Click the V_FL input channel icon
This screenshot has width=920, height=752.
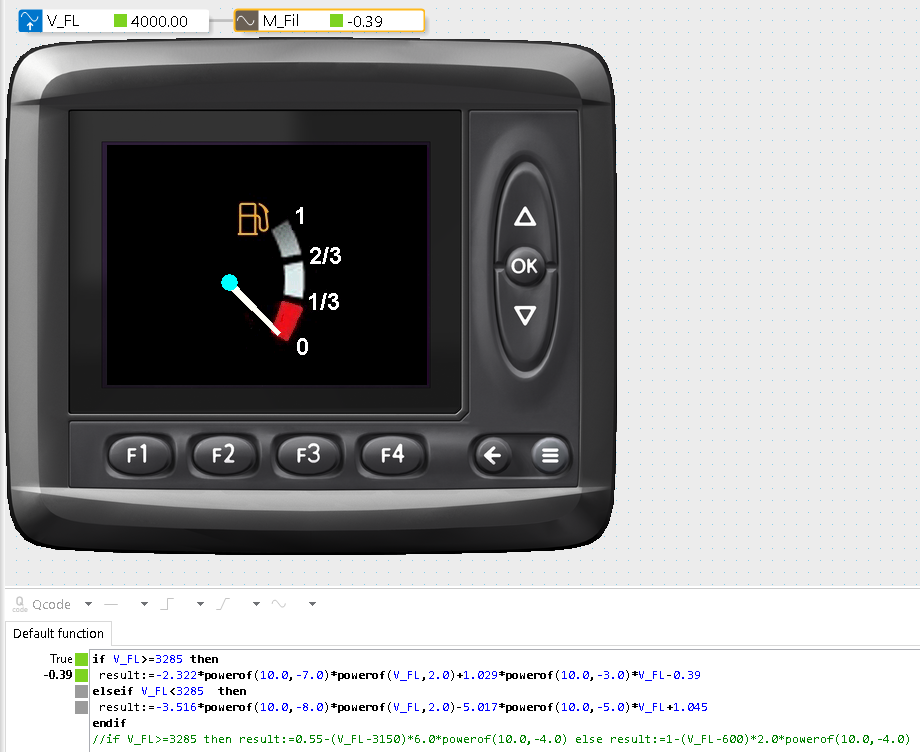click(30, 21)
